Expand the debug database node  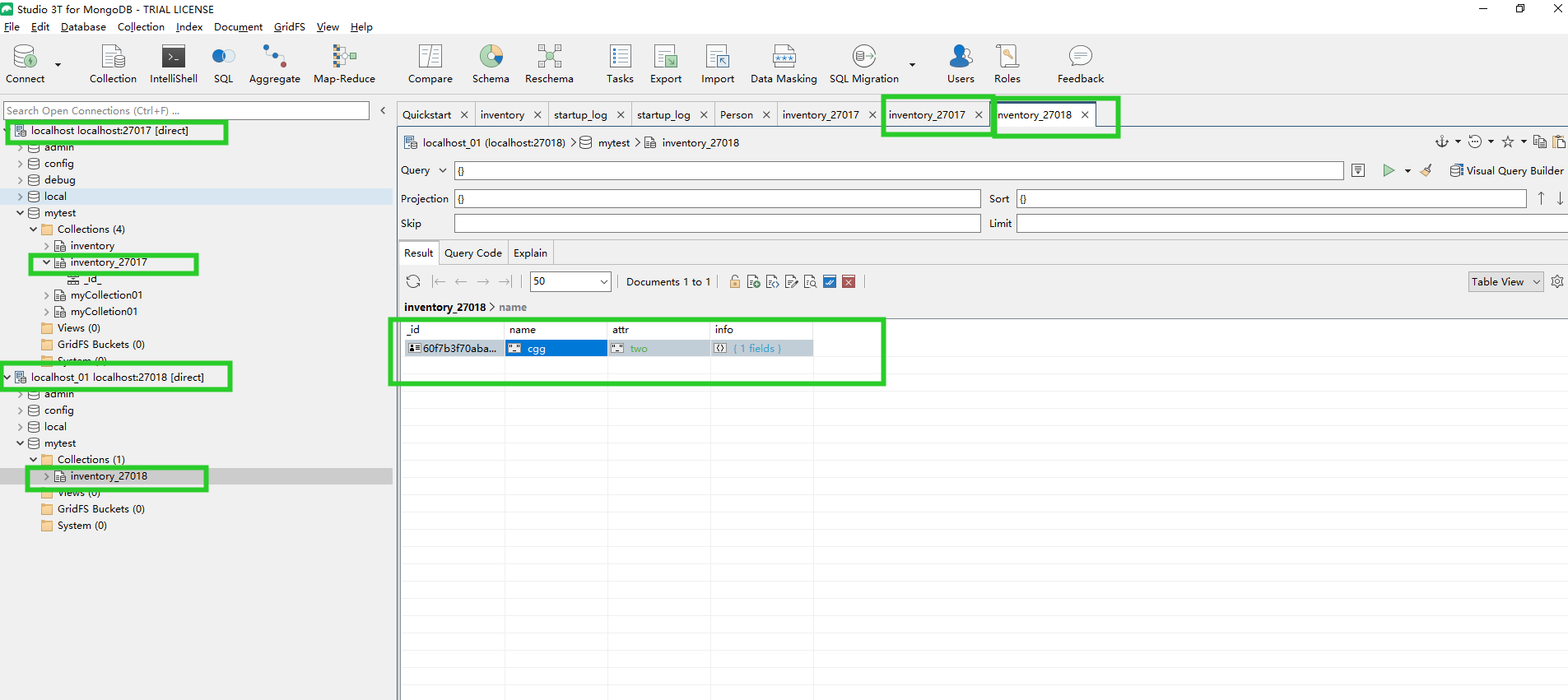coord(21,180)
